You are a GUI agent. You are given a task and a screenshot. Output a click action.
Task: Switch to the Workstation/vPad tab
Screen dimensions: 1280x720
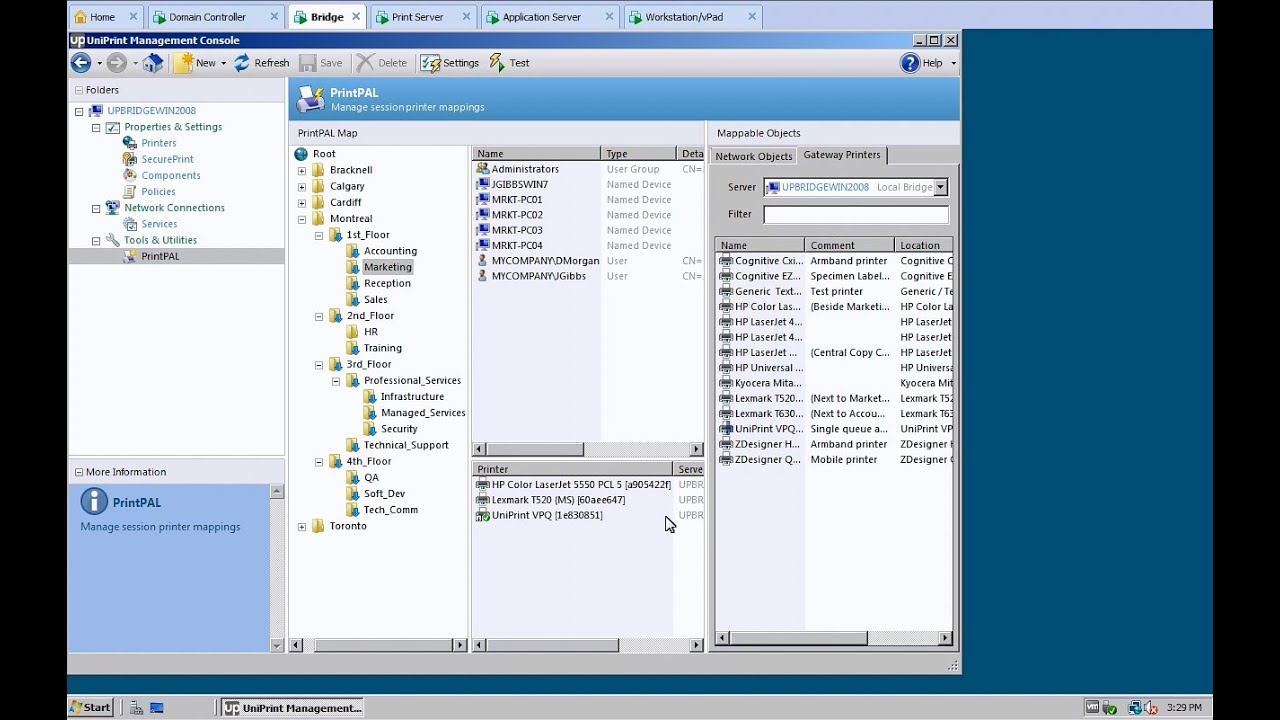684,17
